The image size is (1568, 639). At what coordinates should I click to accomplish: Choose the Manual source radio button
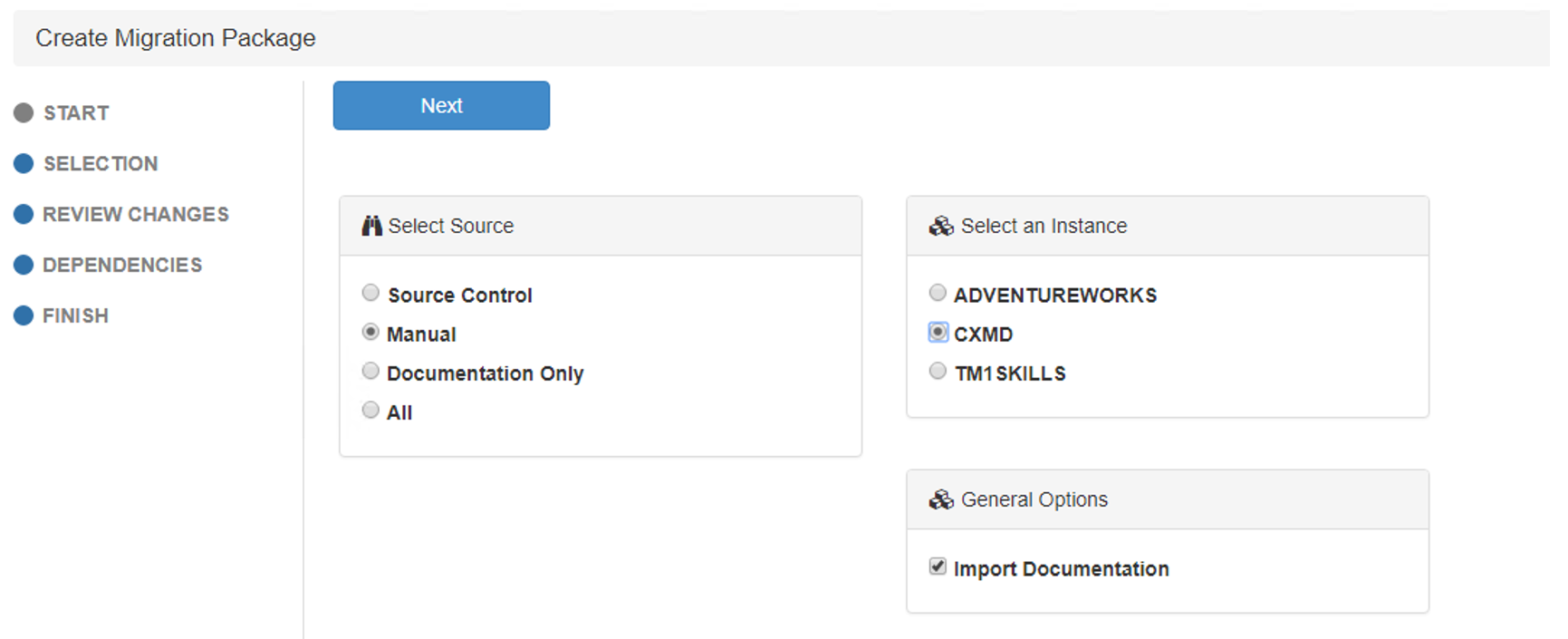[370, 332]
